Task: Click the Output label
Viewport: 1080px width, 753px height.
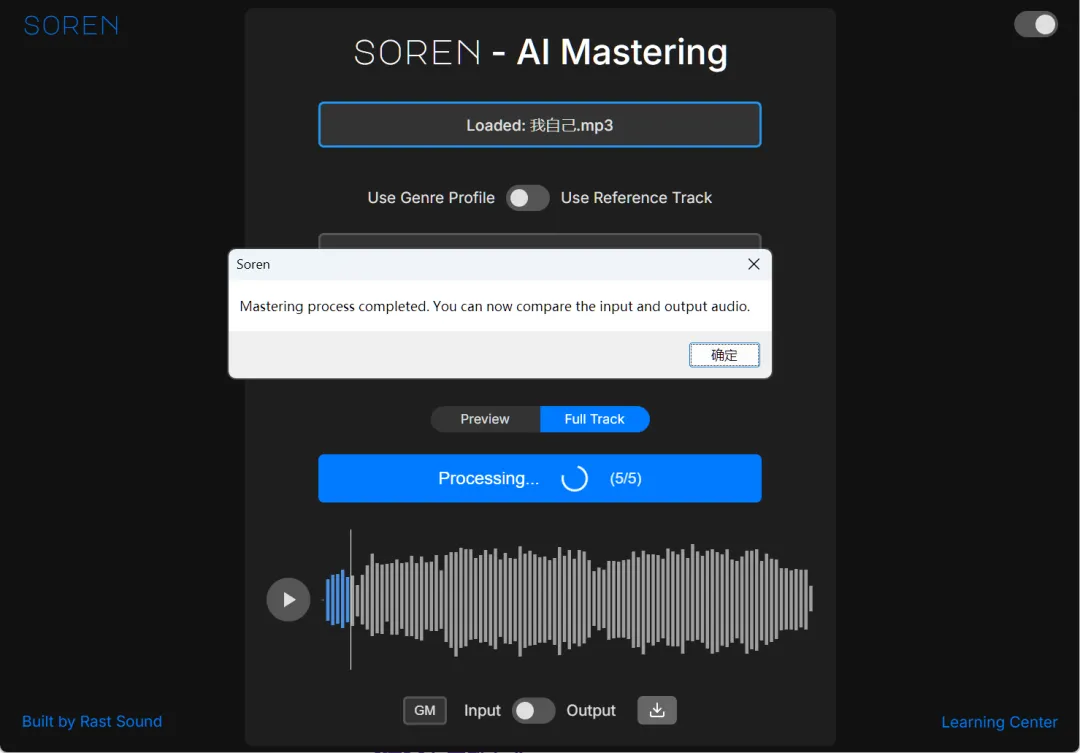Action: [x=591, y=710]
